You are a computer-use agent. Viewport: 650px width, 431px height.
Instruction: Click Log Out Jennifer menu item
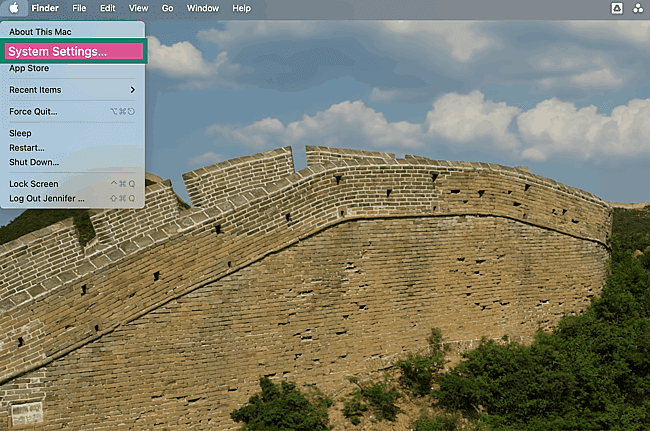point(47,198)
